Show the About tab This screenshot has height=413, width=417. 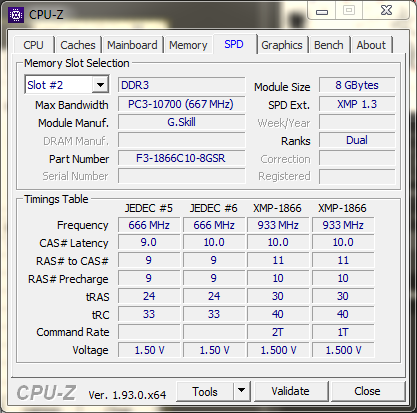[x=371, y=45]
